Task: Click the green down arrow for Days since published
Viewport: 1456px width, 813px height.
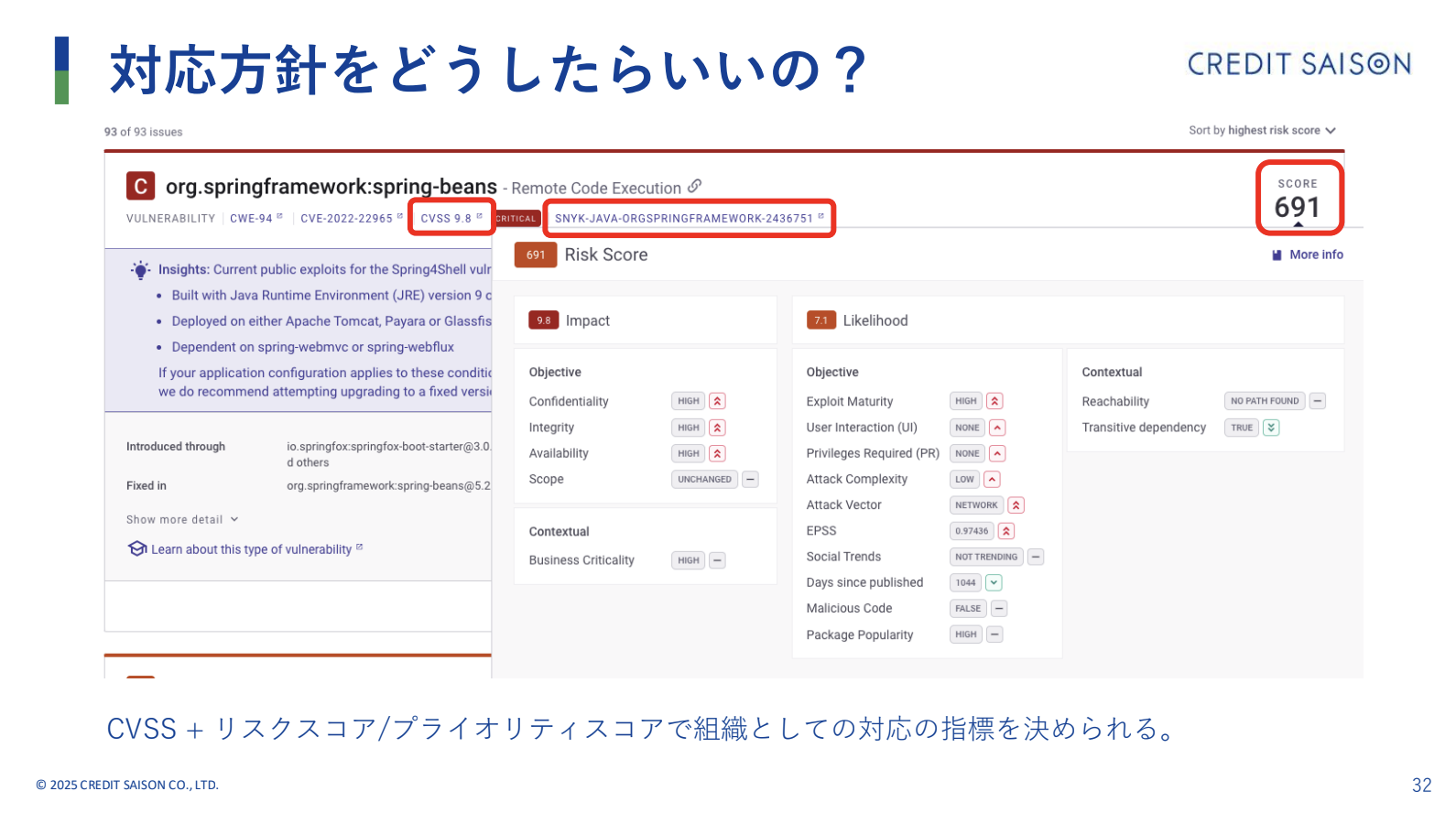Action: click(994, 582)
